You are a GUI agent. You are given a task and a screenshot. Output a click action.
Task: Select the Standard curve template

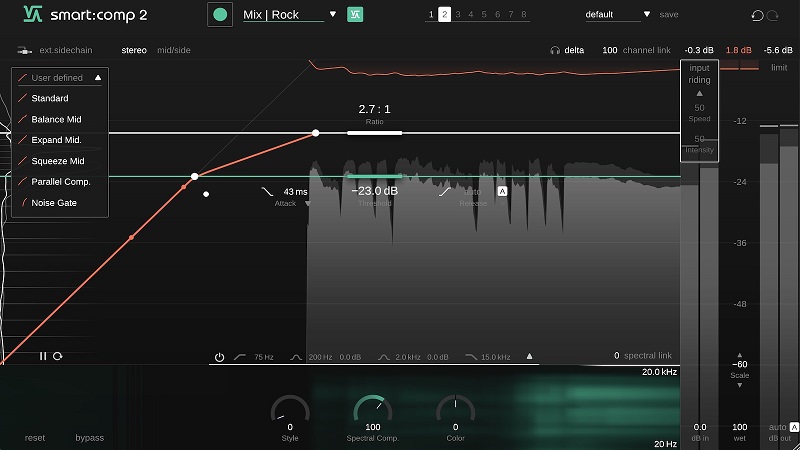coord(49,98)
